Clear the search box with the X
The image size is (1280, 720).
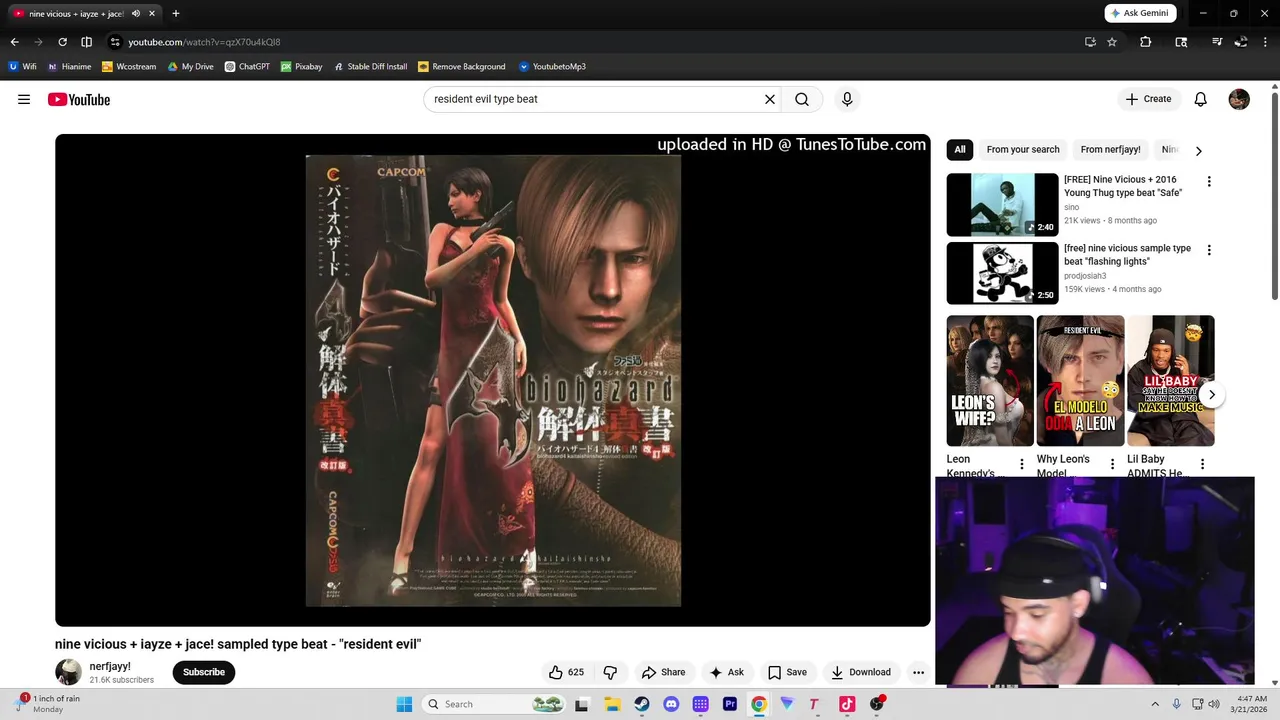tap(770, 99)
